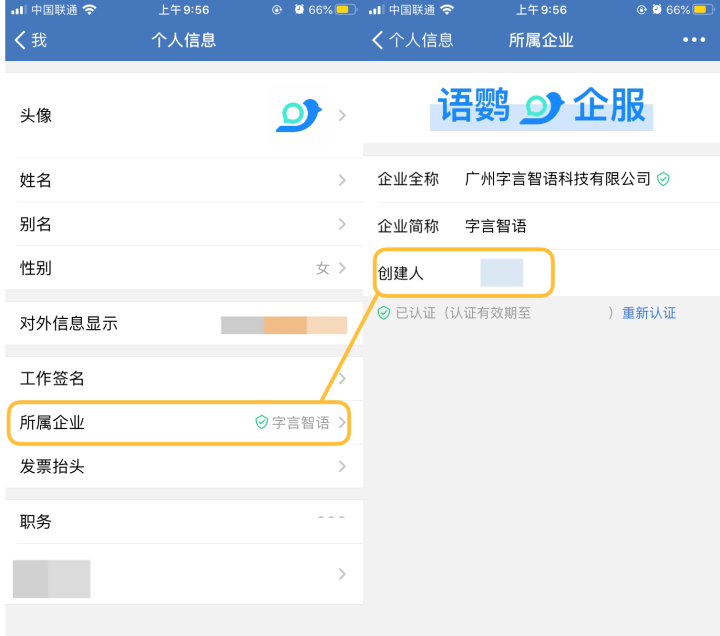Select the 发票抬头 entry
This screenshot has width=720, height=636.
[184, 466]
